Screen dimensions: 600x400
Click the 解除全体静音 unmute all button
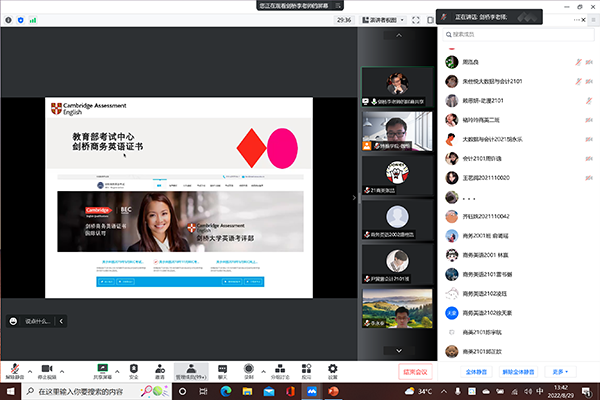click(x=520, y=371)
